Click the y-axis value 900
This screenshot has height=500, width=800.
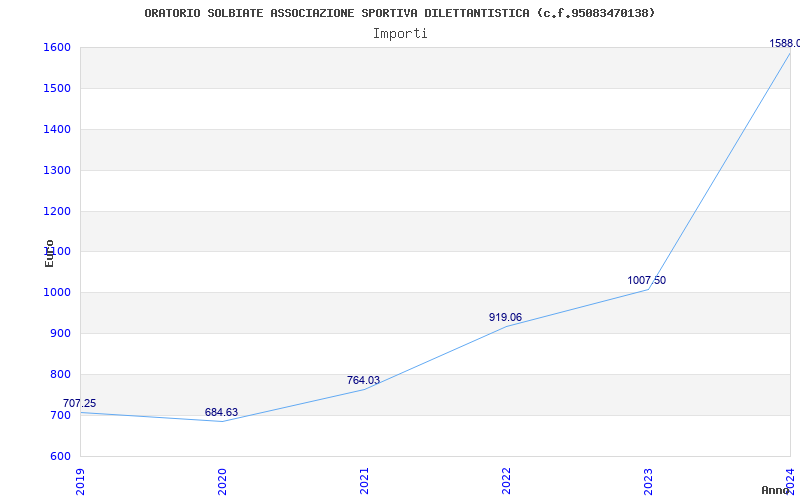pyautogui.click(x=59, y=334)
